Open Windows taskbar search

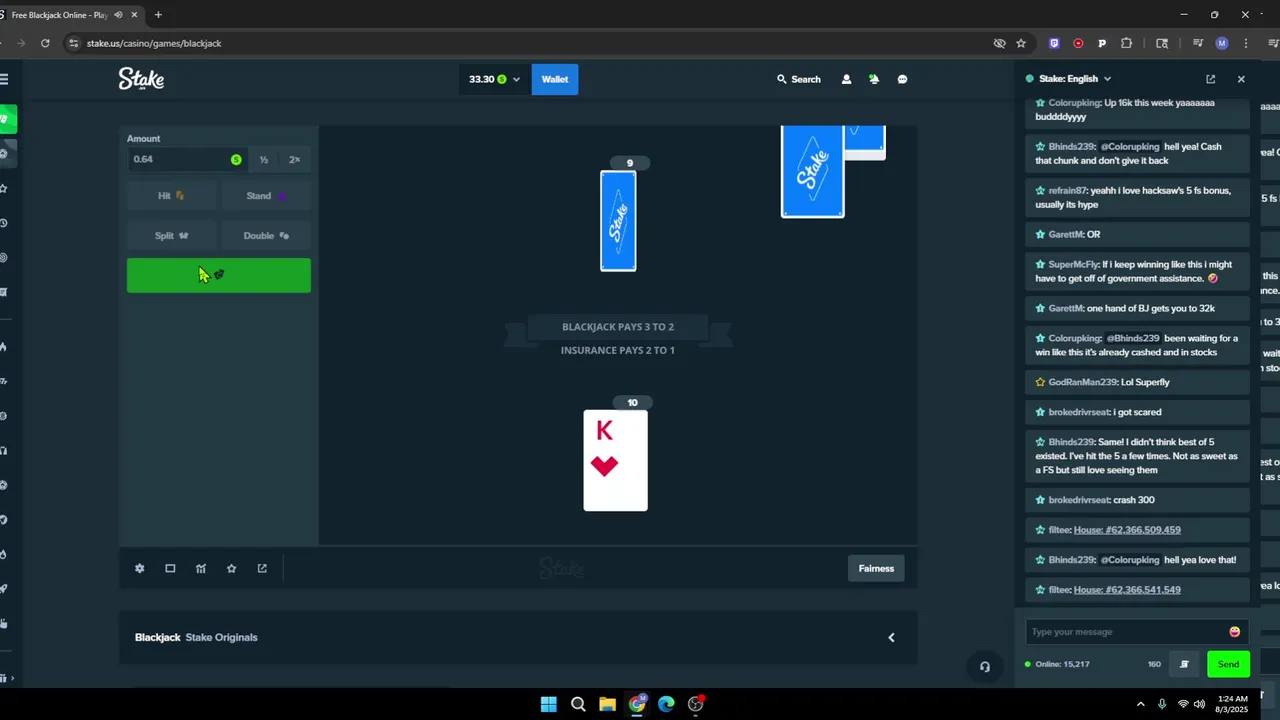[x=578, y=704]
